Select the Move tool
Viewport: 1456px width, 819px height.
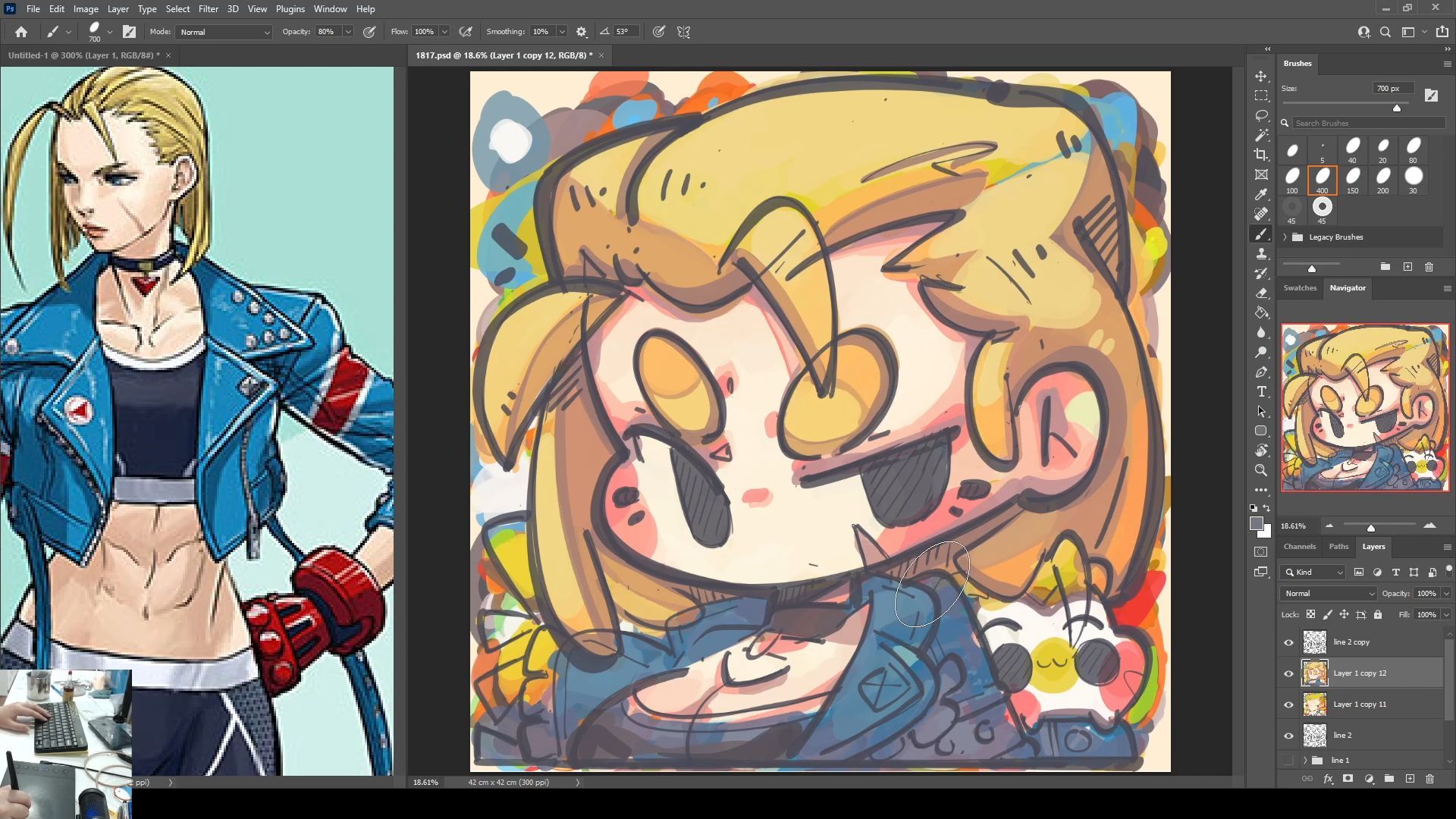coord(1261,77)
